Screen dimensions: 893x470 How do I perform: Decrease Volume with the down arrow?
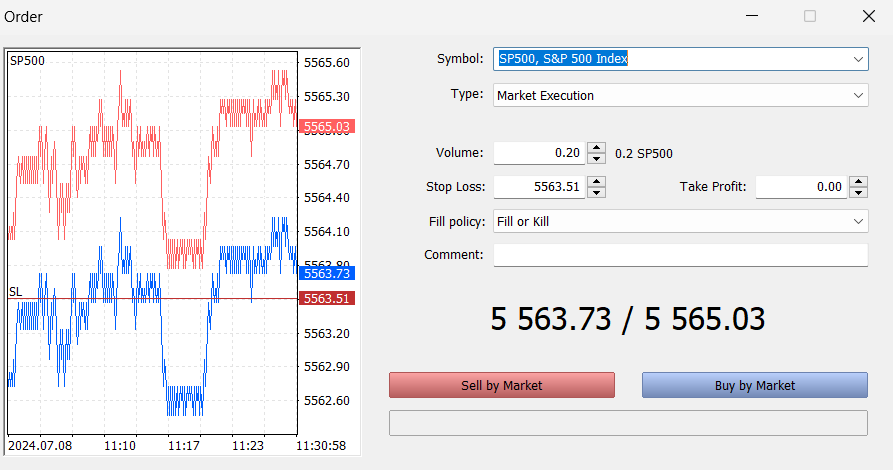pyautogui.click(x=597, y=159)
